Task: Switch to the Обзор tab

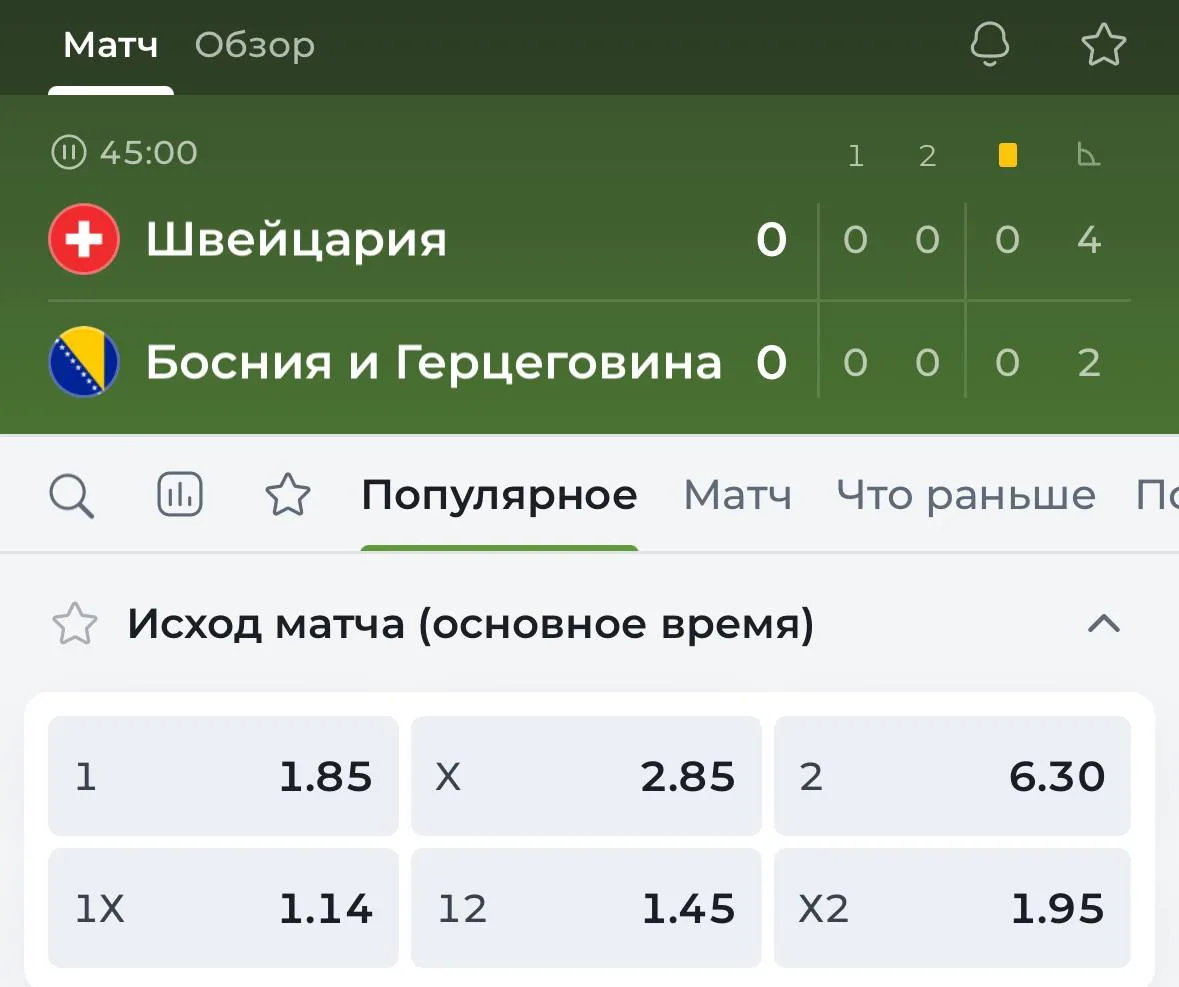Action: click(x=255, y=45)
